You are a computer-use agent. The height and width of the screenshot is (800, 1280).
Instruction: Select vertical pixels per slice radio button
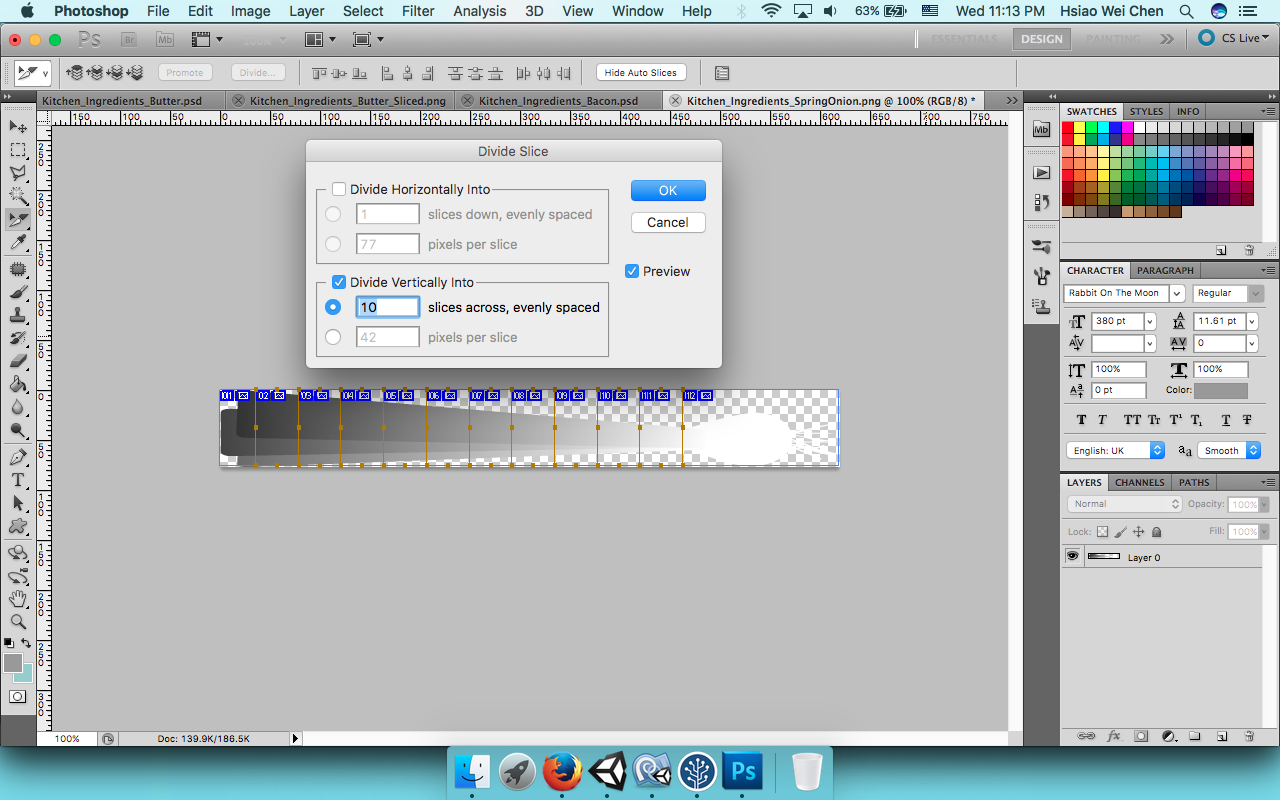point(333,337)
